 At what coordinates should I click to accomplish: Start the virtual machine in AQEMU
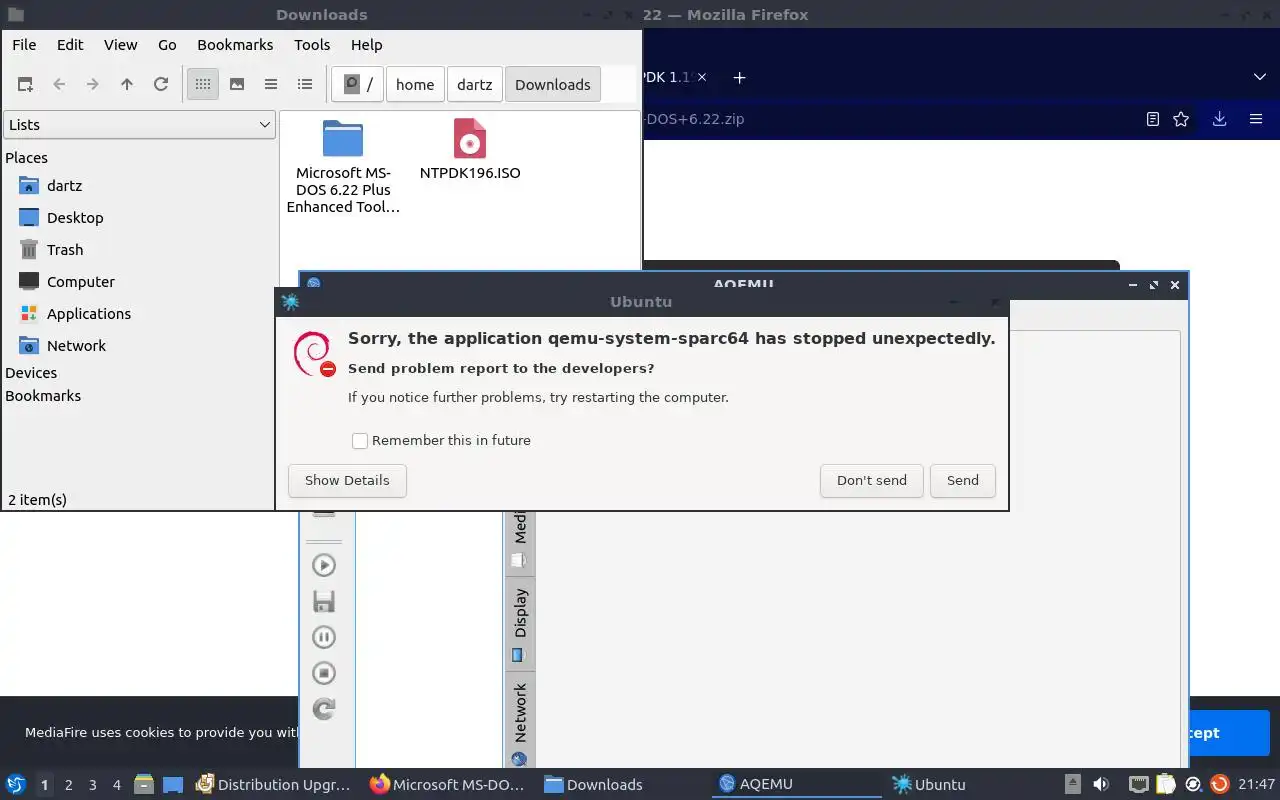[324, 565]
